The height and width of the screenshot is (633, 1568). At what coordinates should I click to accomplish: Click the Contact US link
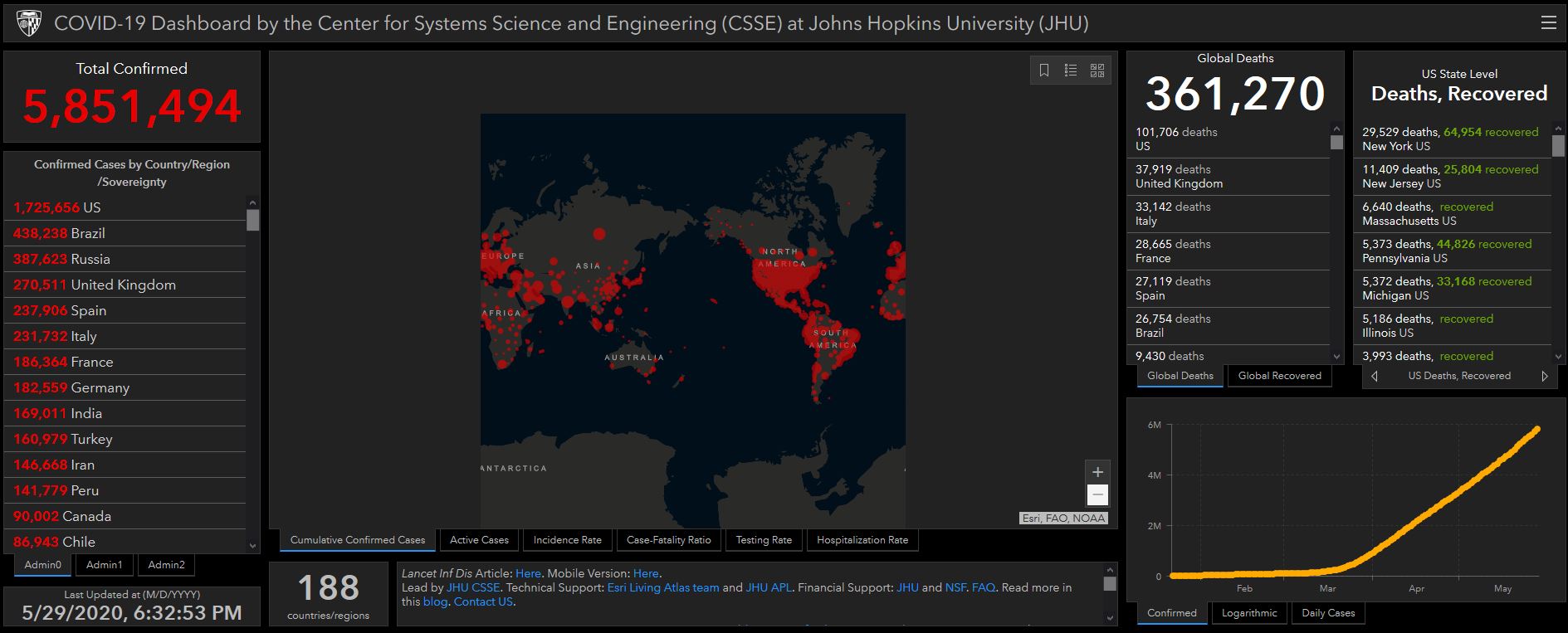pyautogui.click(x=483, y=601)
